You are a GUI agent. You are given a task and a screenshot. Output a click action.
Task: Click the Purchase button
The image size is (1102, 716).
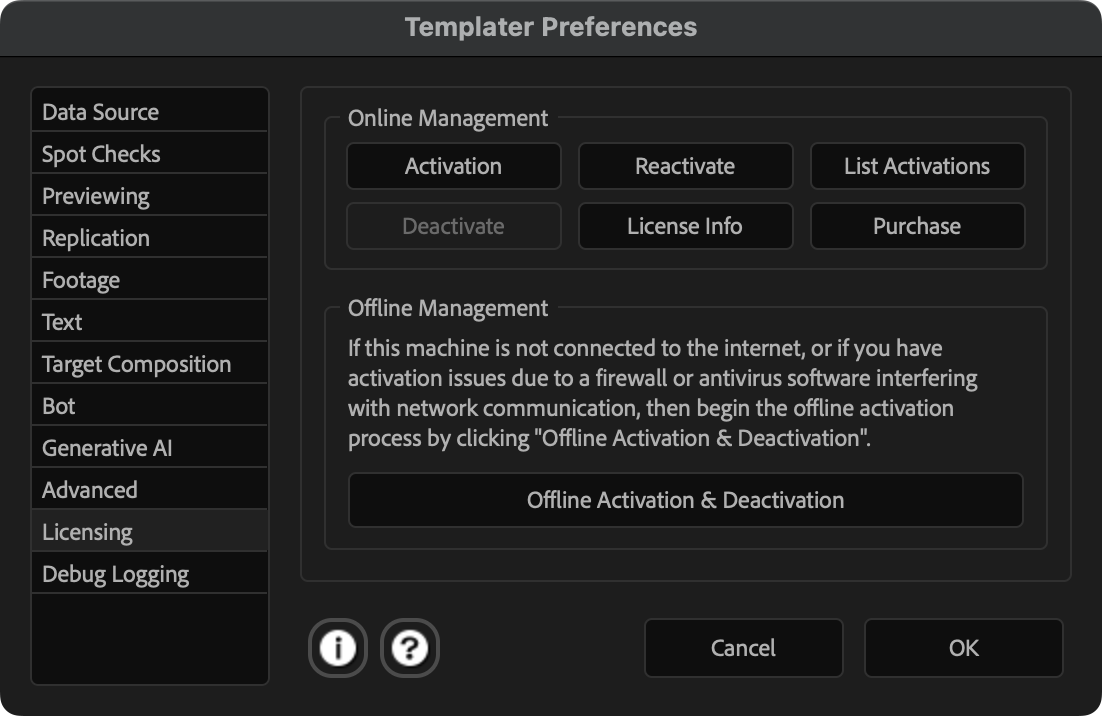(917, 226)
